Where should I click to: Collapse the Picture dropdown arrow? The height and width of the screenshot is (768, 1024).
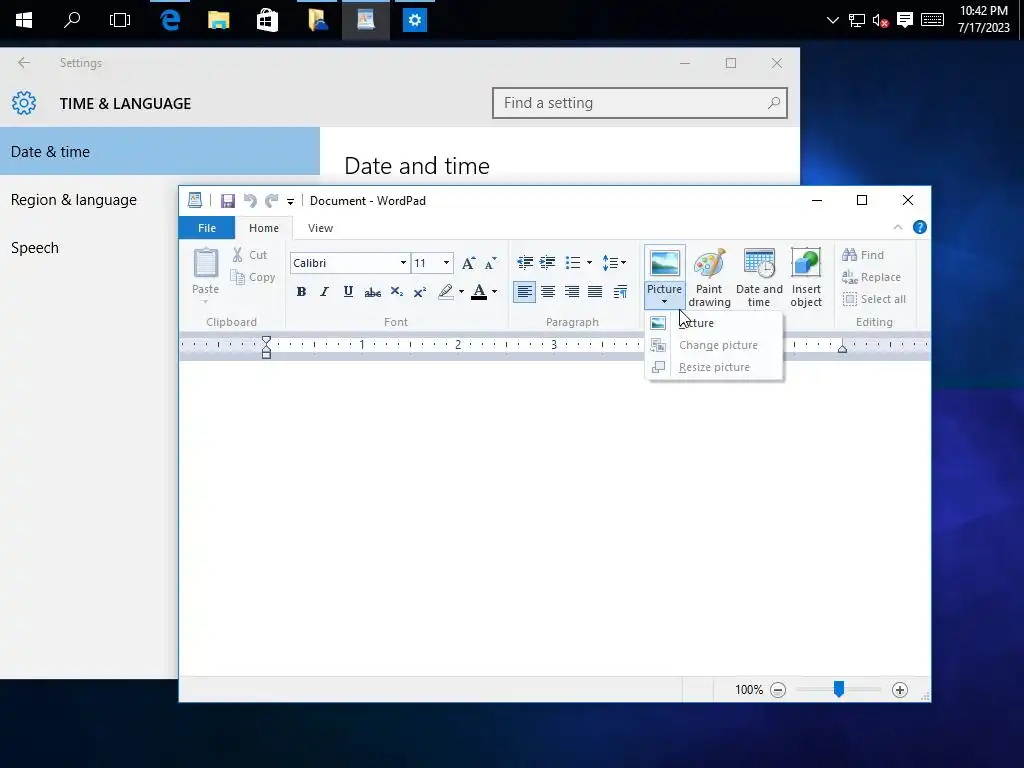664,301
